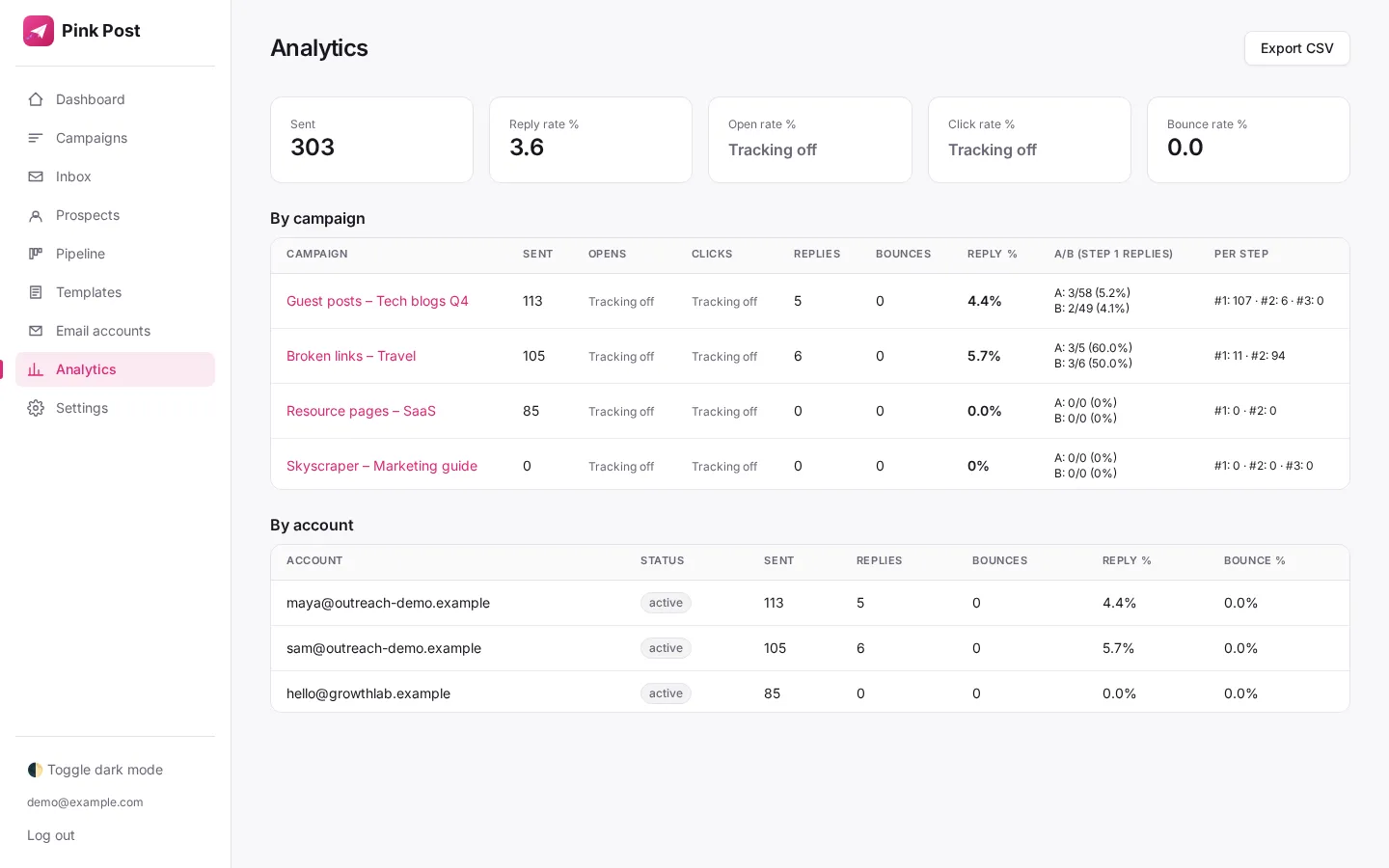This screenshot has height=868, width=1389.
Task: Click the Settings gear icon
Action: pyautogui.click(x=36, y=408)
